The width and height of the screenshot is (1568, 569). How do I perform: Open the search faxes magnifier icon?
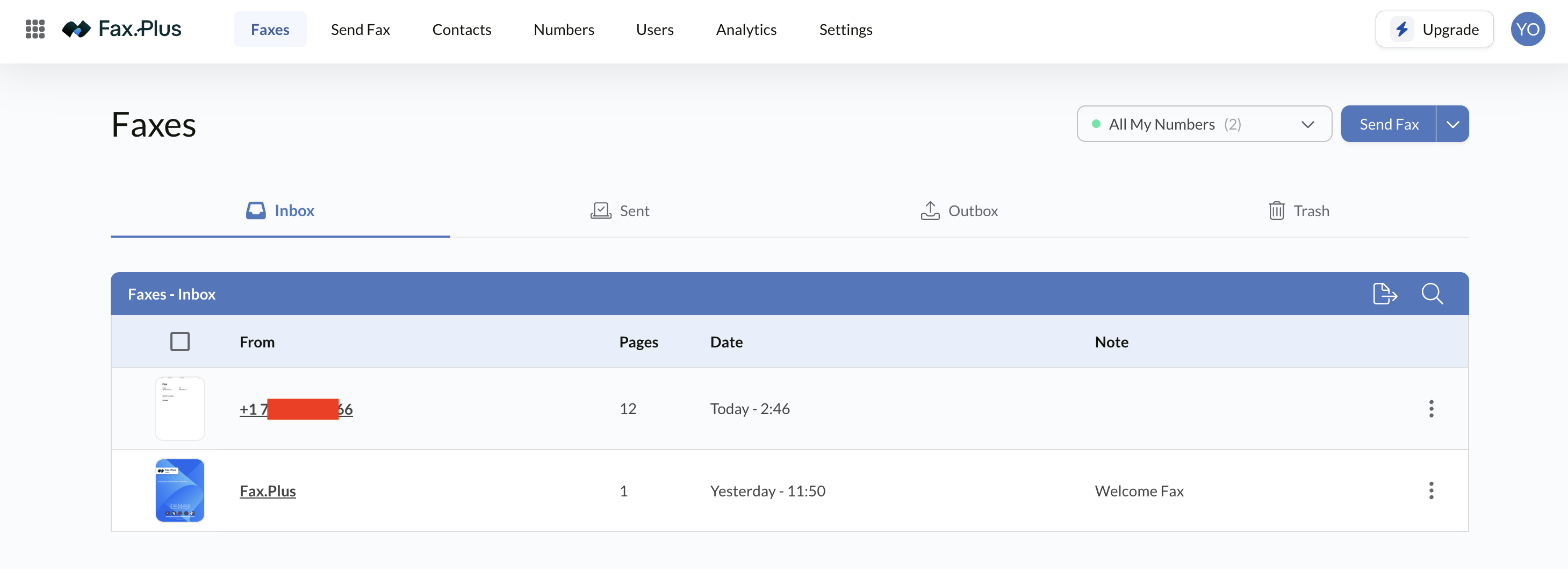click(x=1432, y=294)
